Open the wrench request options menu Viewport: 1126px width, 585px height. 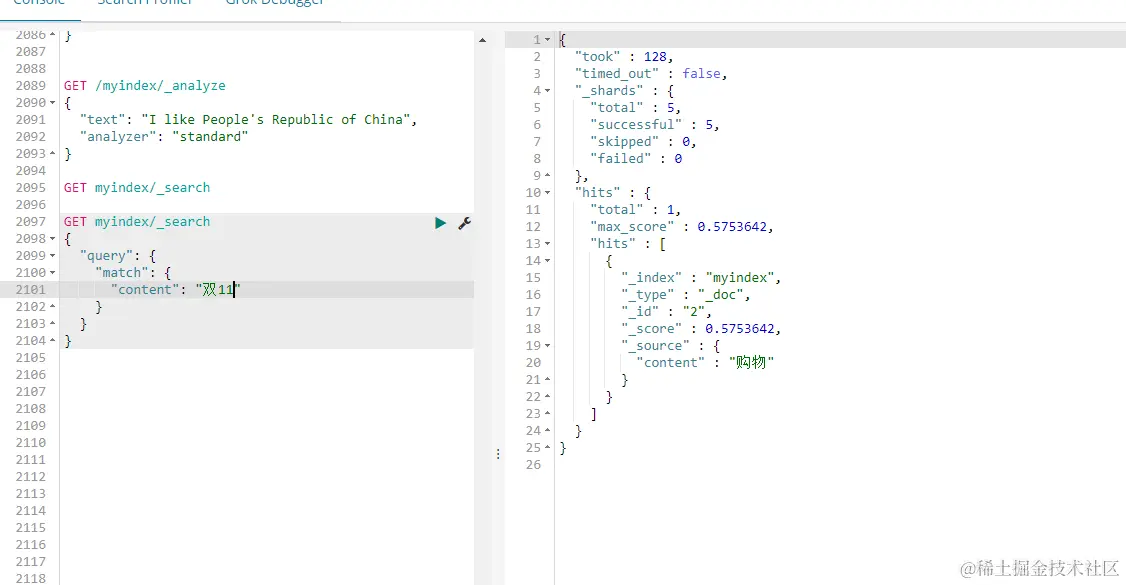tap(465, 223)
